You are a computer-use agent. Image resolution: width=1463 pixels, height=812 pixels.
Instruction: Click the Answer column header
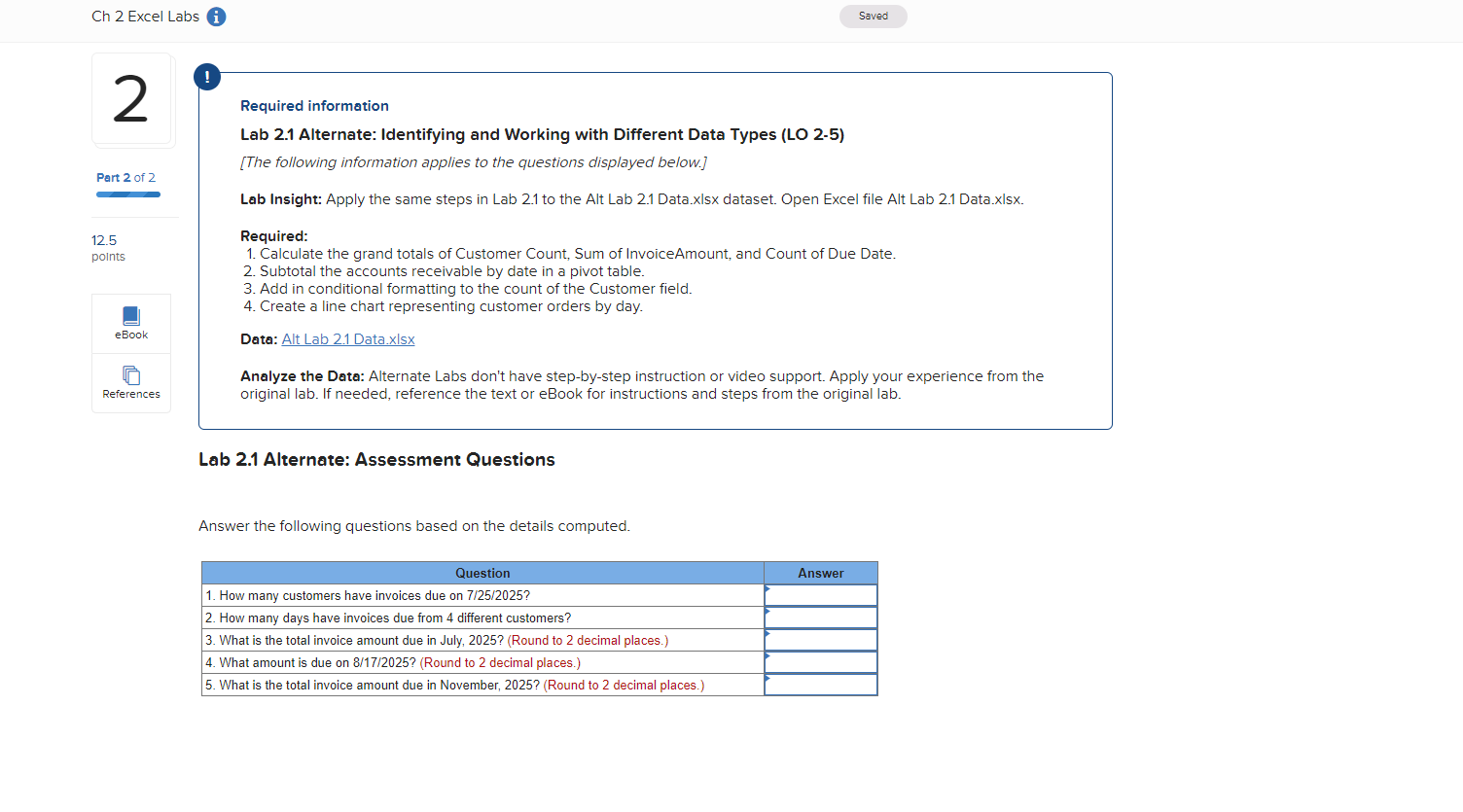click(820, 573)
